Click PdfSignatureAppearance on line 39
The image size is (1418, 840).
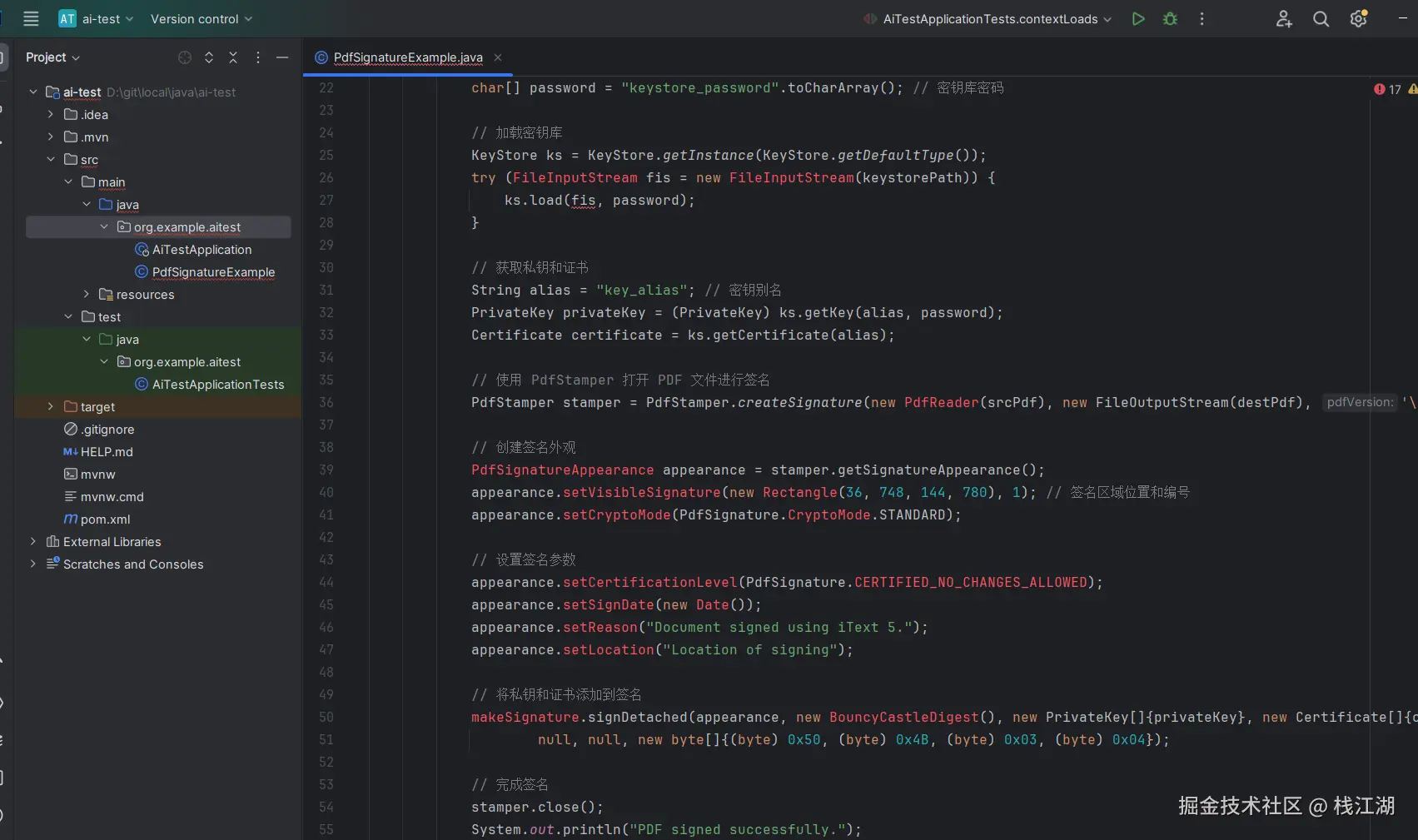click(563, 470)
